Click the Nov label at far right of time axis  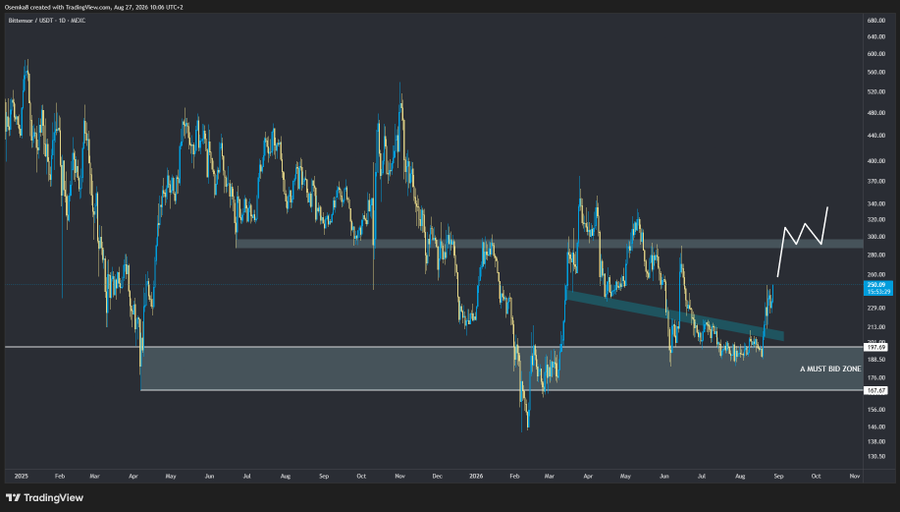(855, 476)
